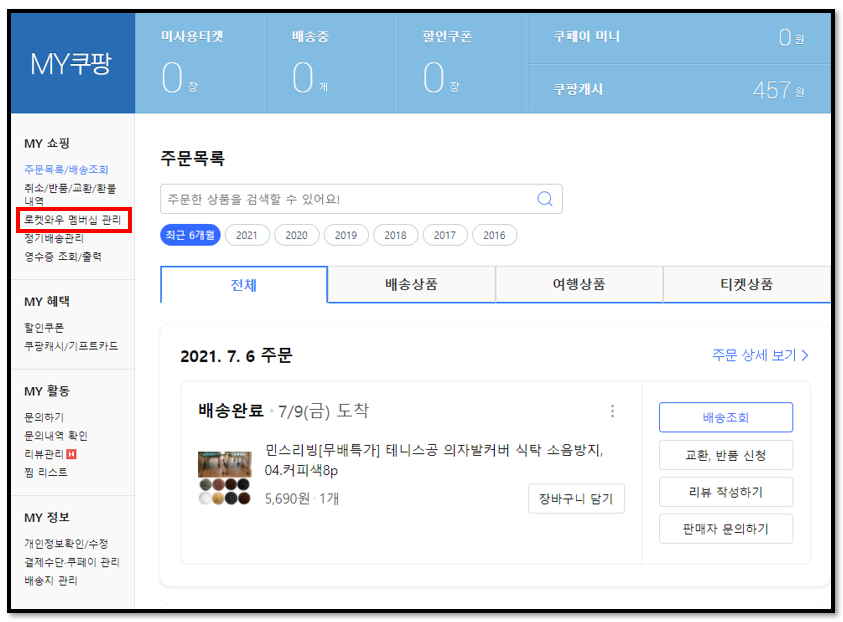Open 찜 리스트 link
This screenshot has height=622, width=843.
46,472
